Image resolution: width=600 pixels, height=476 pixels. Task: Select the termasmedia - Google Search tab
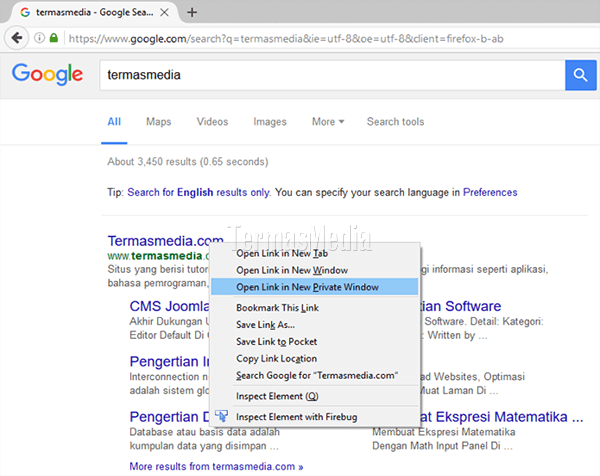pyautogui.click(x=95, y=13)
